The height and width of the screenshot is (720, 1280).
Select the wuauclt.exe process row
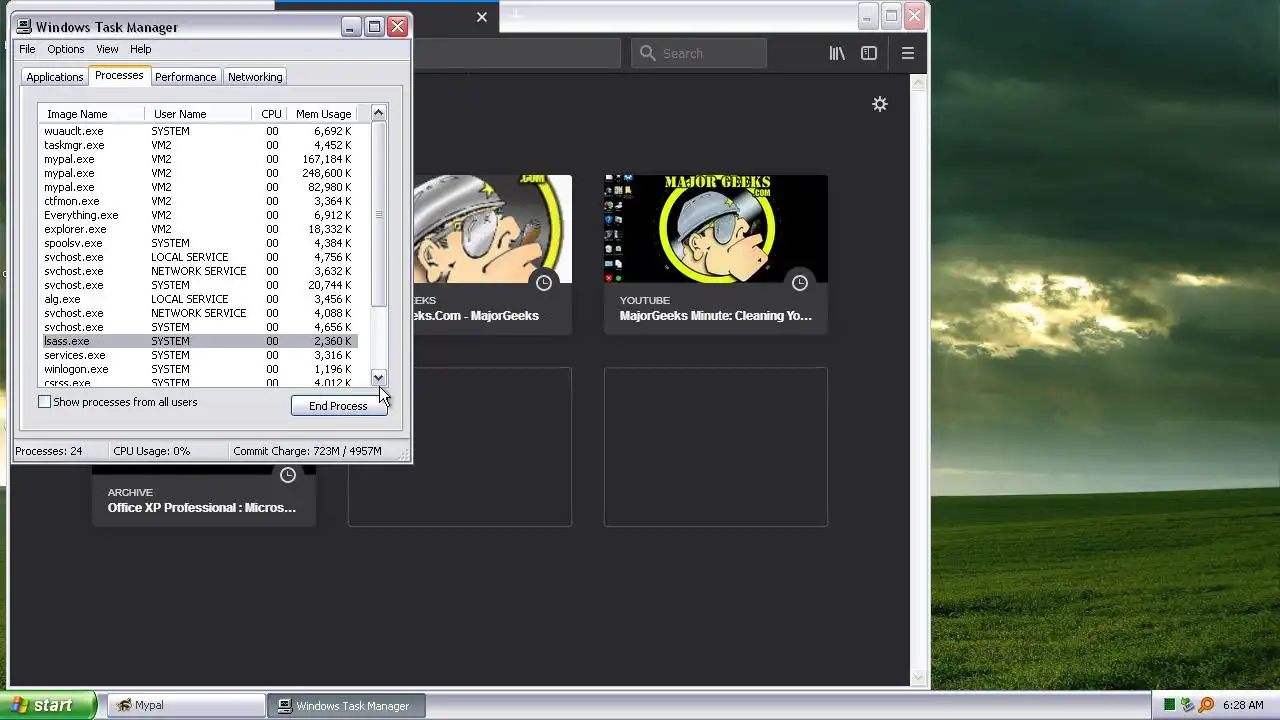[x=198, y=131]
